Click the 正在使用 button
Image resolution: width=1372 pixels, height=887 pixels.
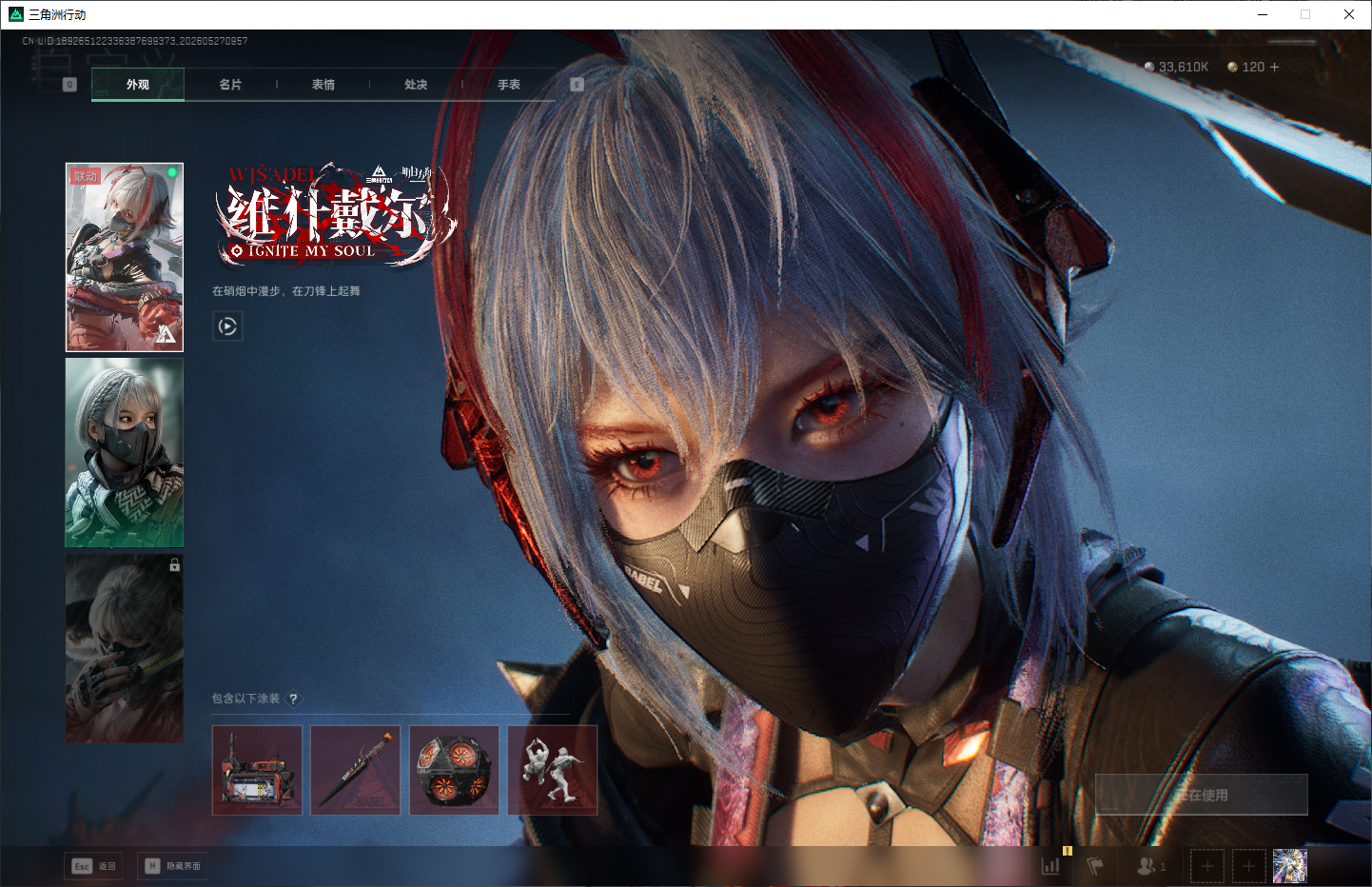point(1202,795)
